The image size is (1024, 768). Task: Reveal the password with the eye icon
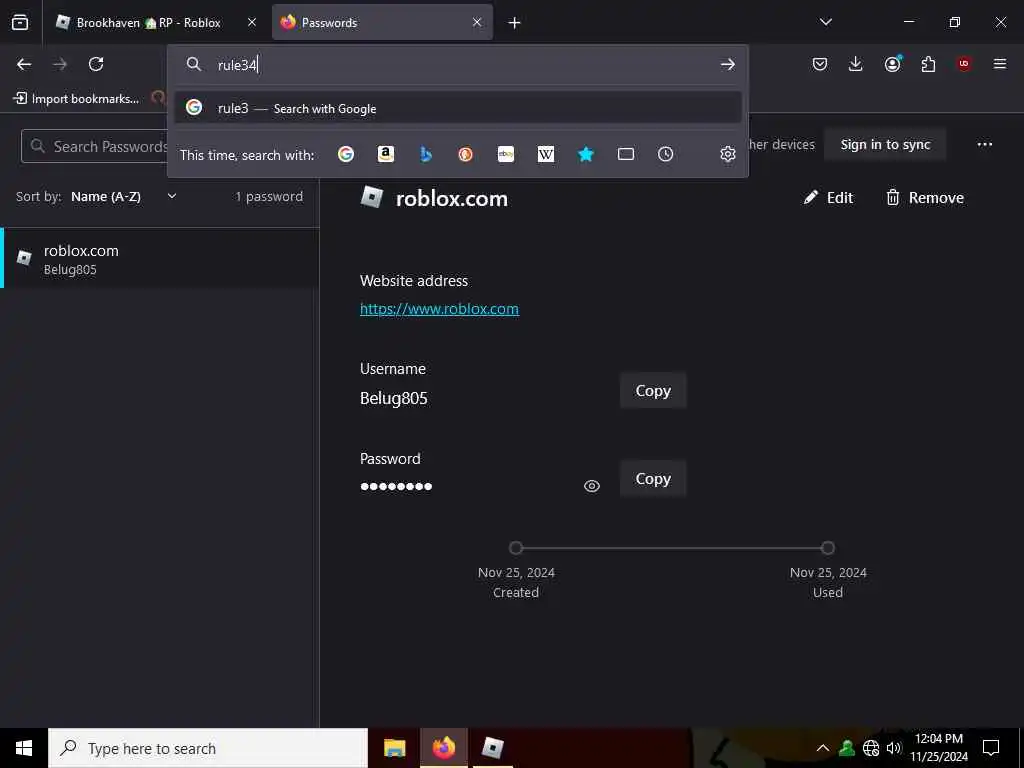click(x=592, y=486)
